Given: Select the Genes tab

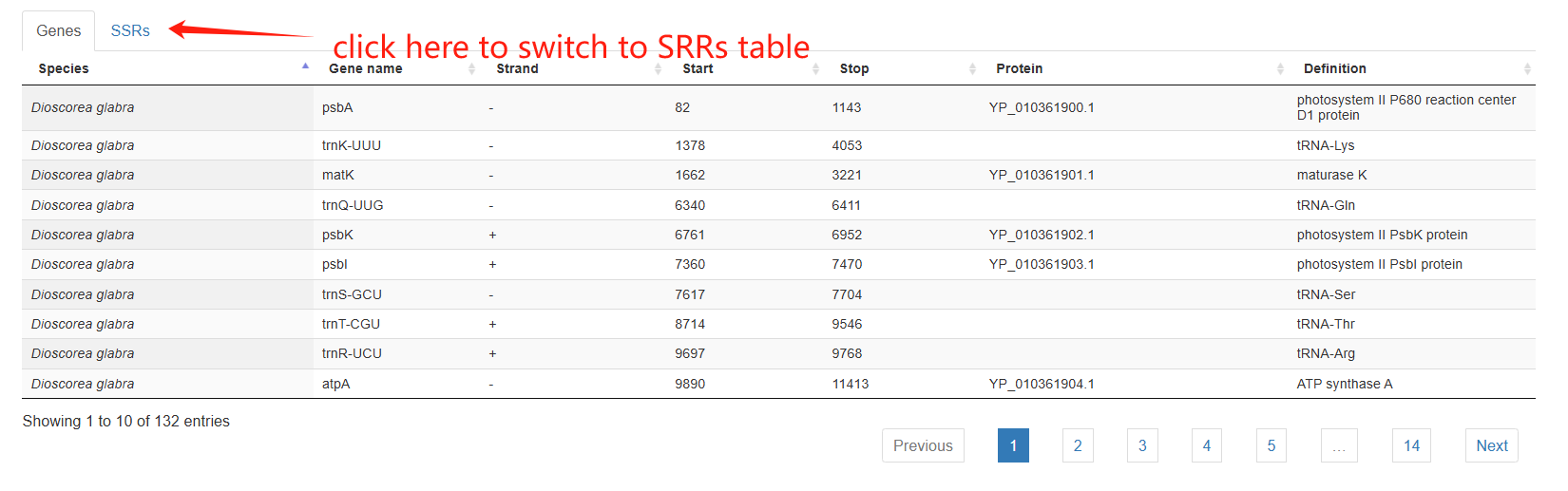Looking at the screenshot, I should coord(58,30).
